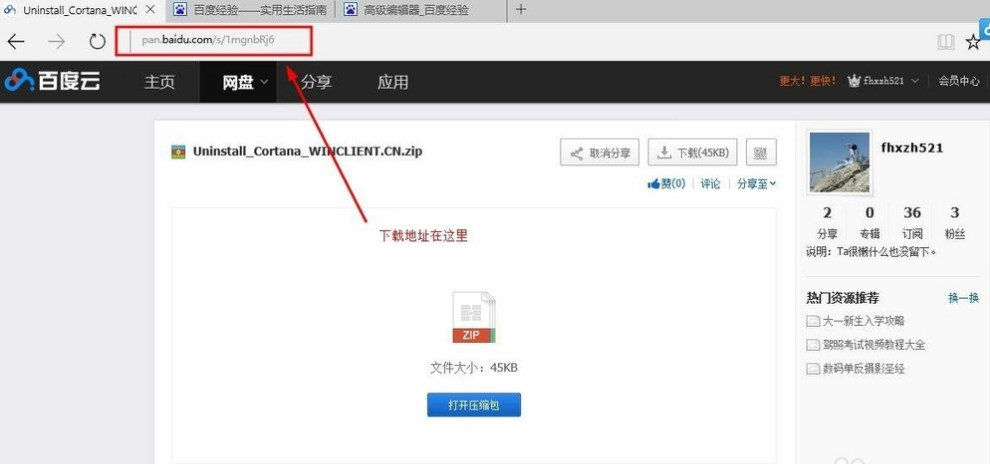Click the 打开压缩包 button
The height and width of the screenshot is (464, 990).
(474, 405)
